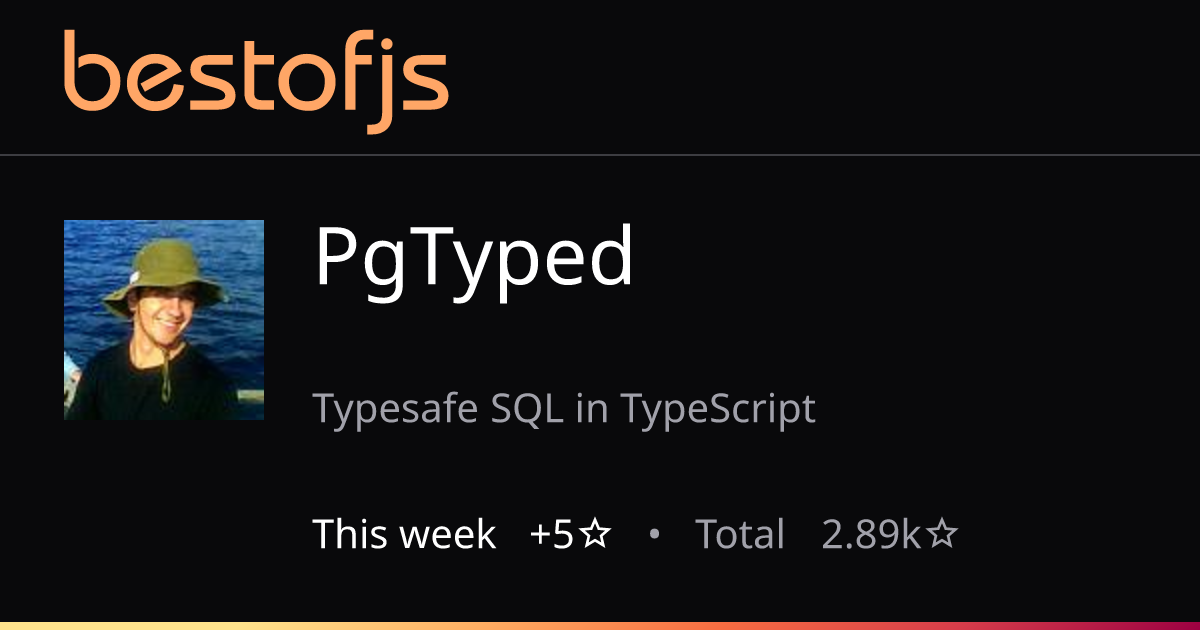This screenshot has height=630, width=1200.
Task: Select the "This week" label
Action: click(x=404, y=535)
